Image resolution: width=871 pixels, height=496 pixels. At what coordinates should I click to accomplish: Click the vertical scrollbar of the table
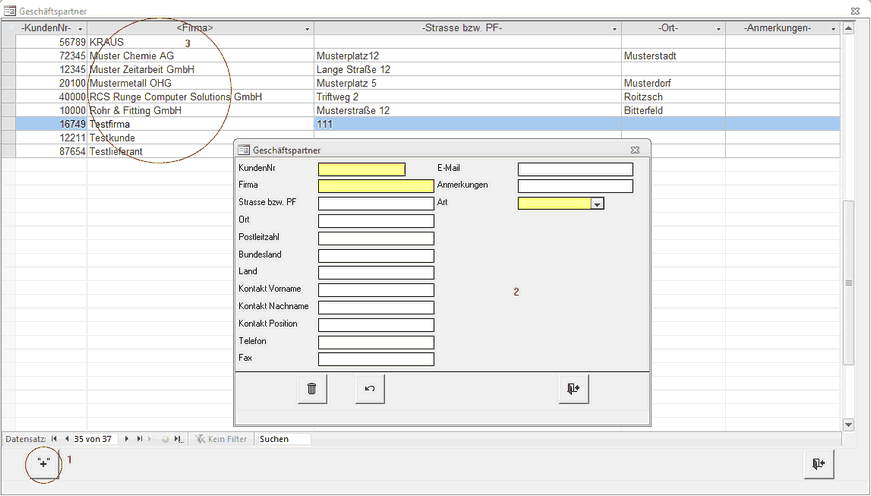pos(849,283)
